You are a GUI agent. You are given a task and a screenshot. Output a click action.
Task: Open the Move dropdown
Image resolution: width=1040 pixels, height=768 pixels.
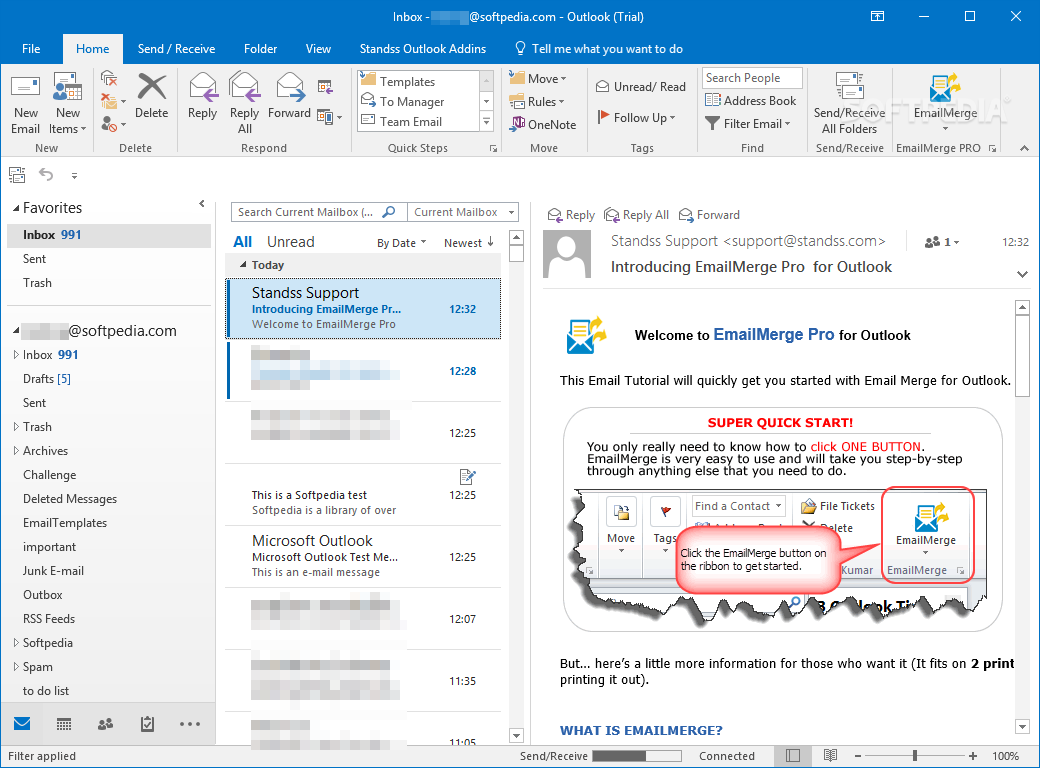pyautogui.click(x=538, y=78)
